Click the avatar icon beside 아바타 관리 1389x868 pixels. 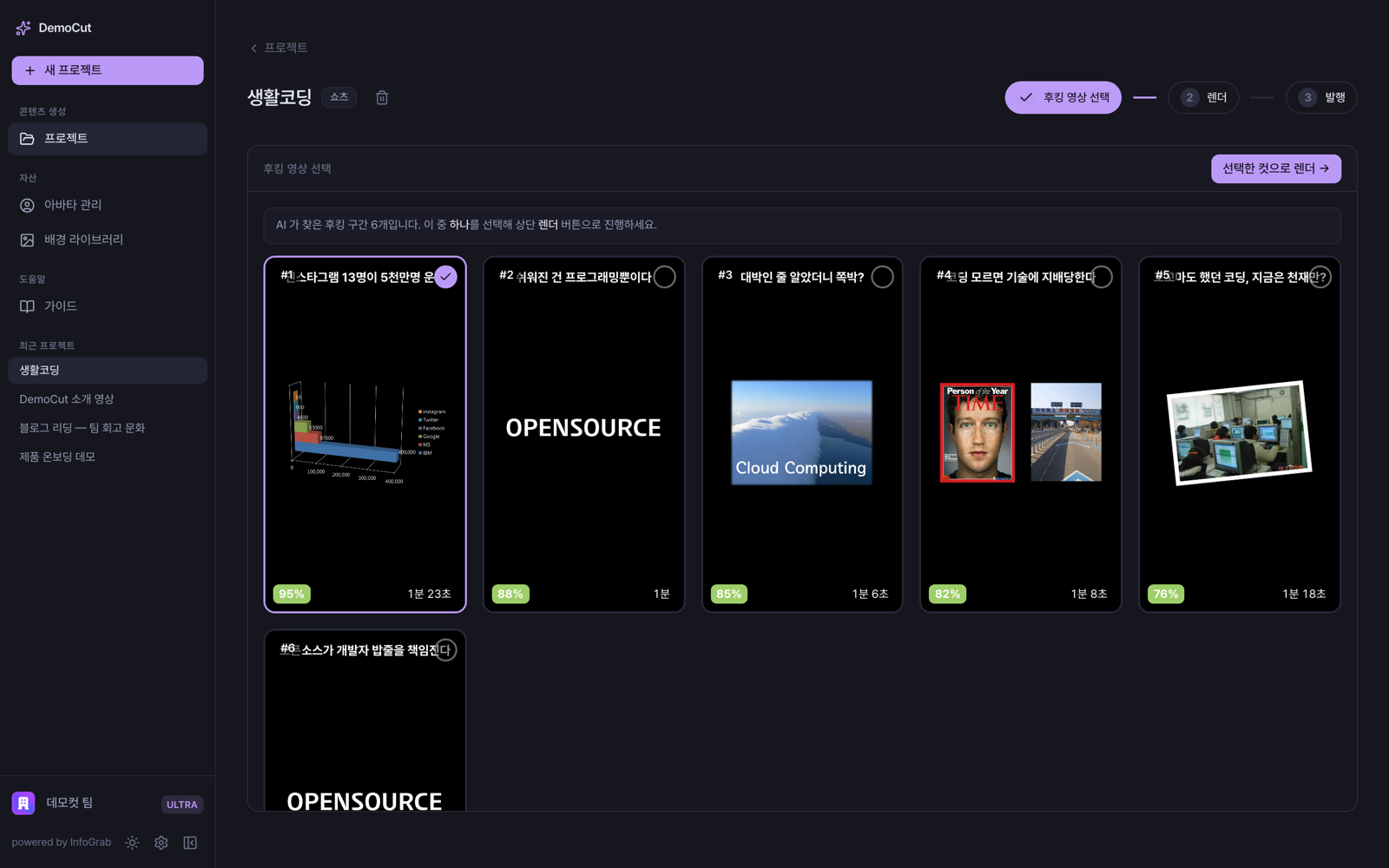[x=28, y=206]
